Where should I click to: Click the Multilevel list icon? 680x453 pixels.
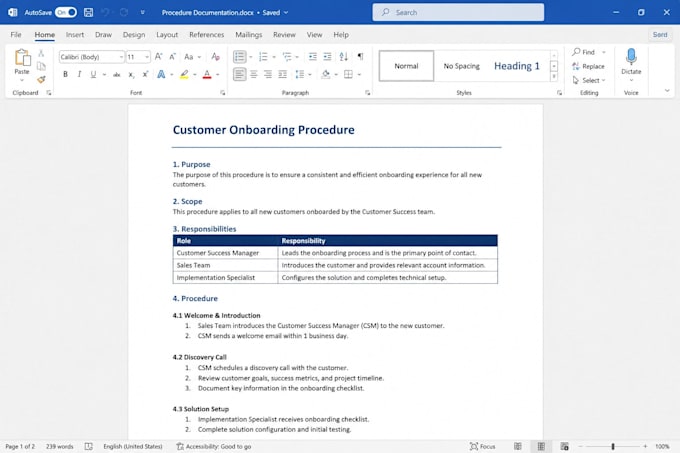[x=287, y=57]
